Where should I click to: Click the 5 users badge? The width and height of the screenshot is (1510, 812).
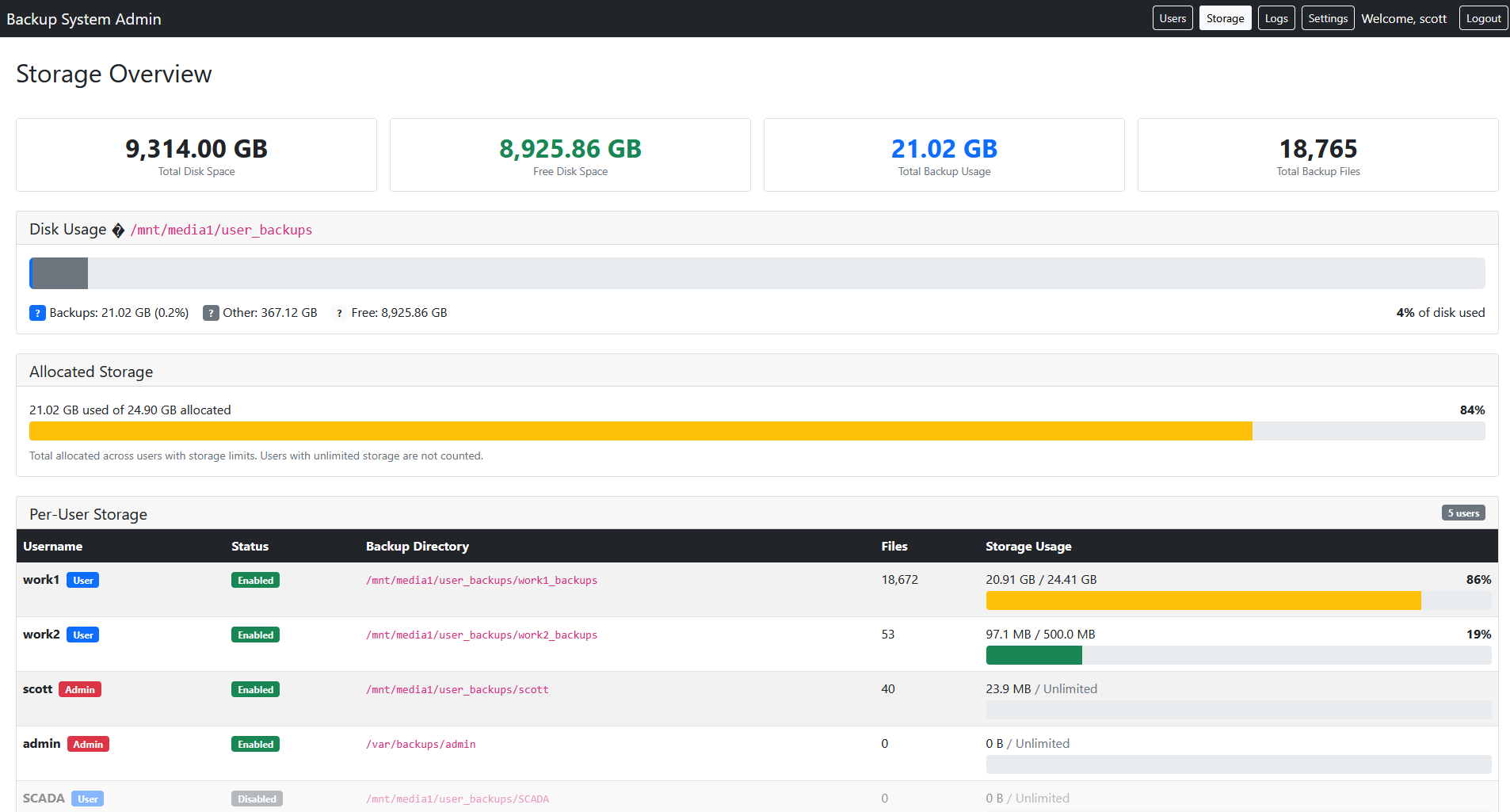click(1463, 513)
